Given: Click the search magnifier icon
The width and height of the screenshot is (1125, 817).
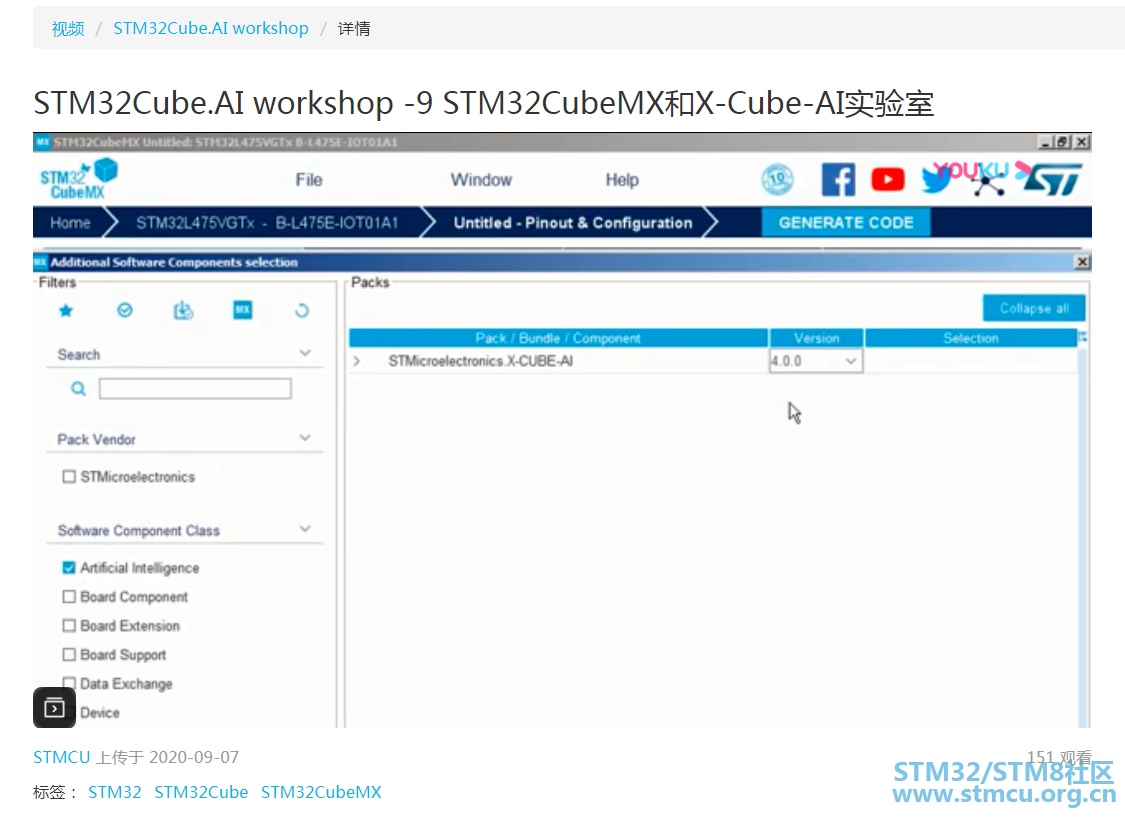Looking at the screenshot, I should click(x=78, y=389).
